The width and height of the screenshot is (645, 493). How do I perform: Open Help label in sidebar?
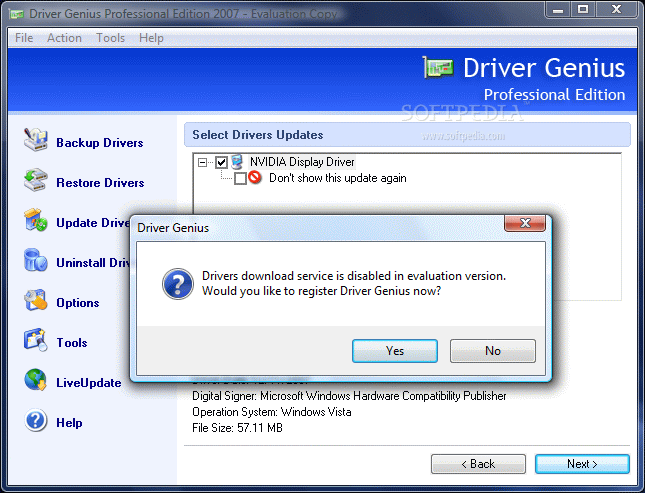tap(69, 423)
